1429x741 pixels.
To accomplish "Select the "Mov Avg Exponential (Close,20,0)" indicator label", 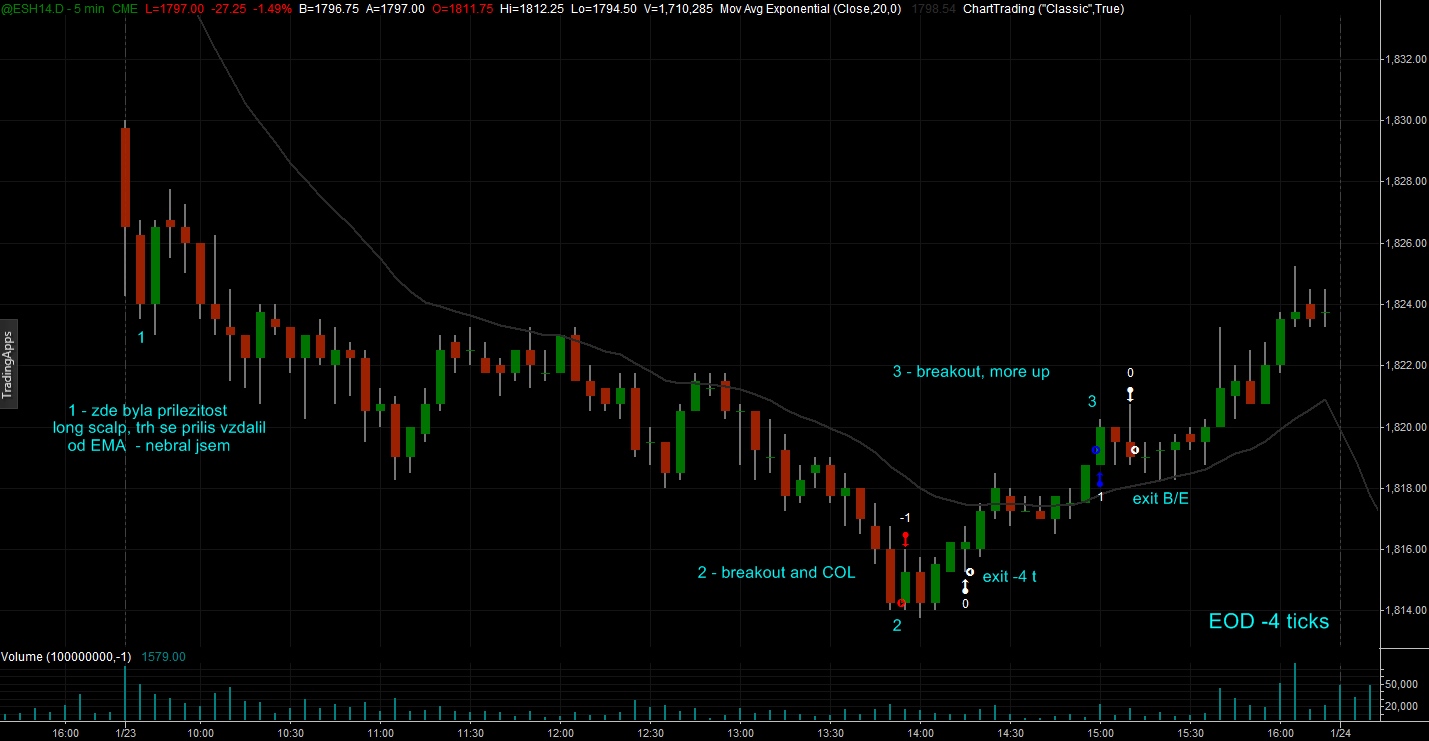I will coord(812,8).
